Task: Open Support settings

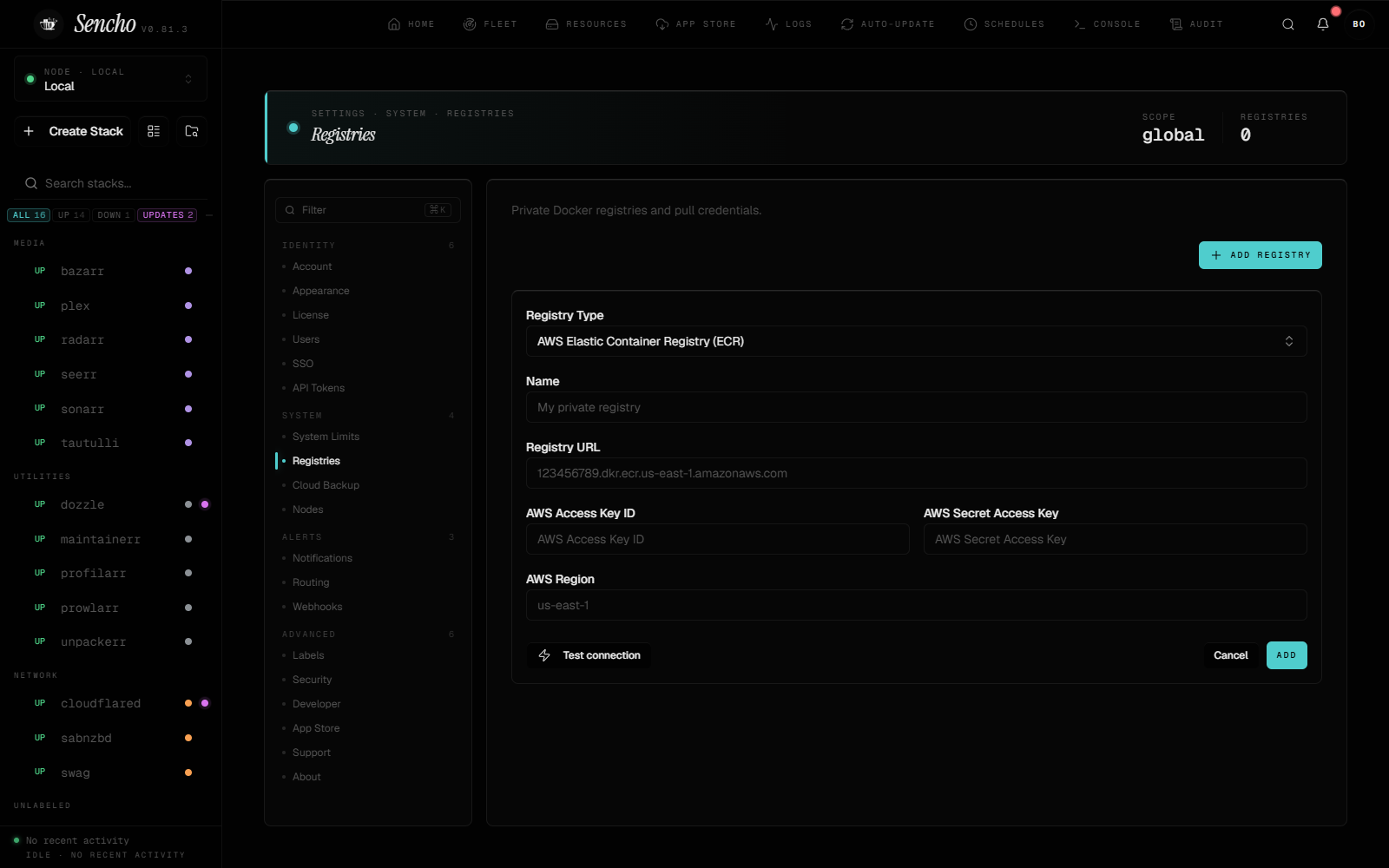Action: click(368, 753)
